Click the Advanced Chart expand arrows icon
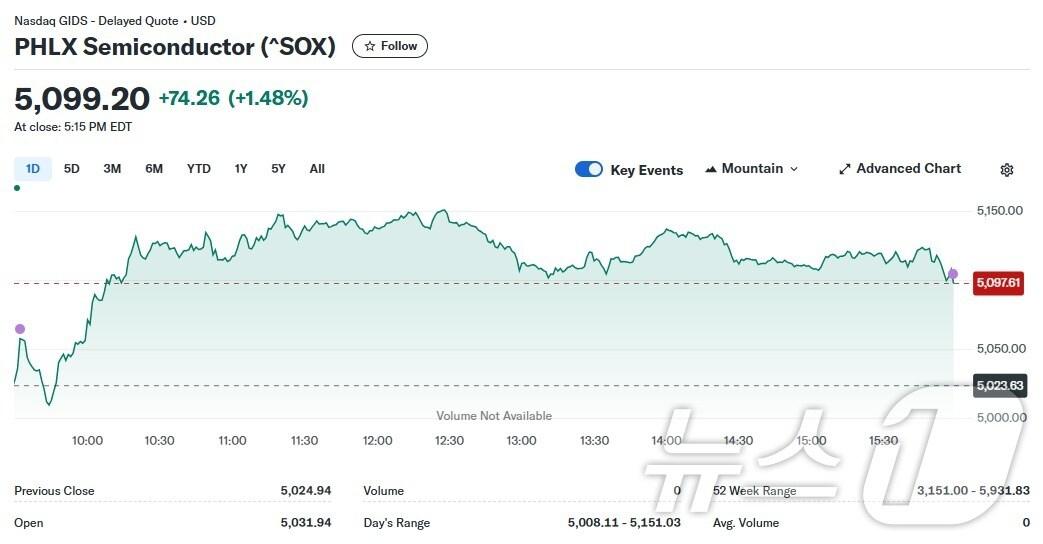 [844, 169]
